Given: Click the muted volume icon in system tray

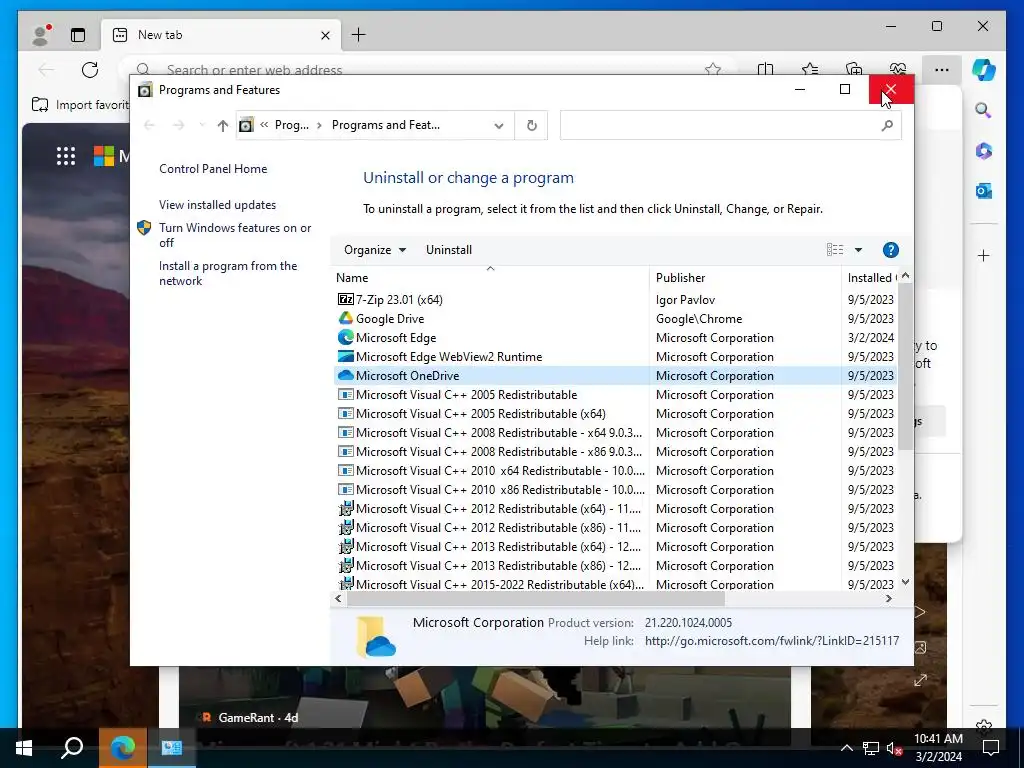Looking at the screenshot, I should click(x=894, y=748).
